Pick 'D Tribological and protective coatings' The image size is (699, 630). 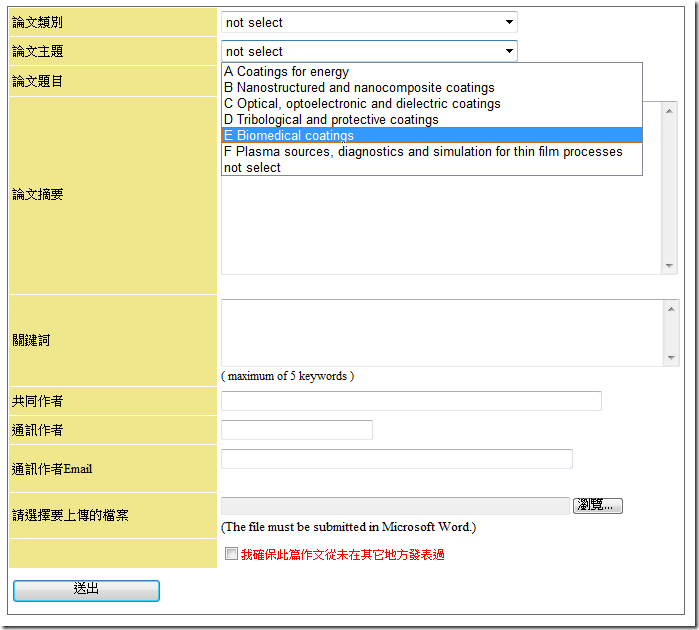coord(331,120)
